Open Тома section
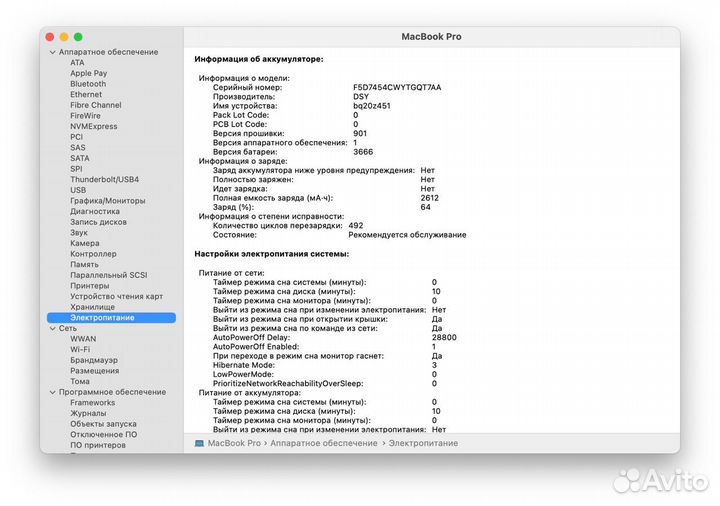The image size is (720, 506). click(79, 381)
